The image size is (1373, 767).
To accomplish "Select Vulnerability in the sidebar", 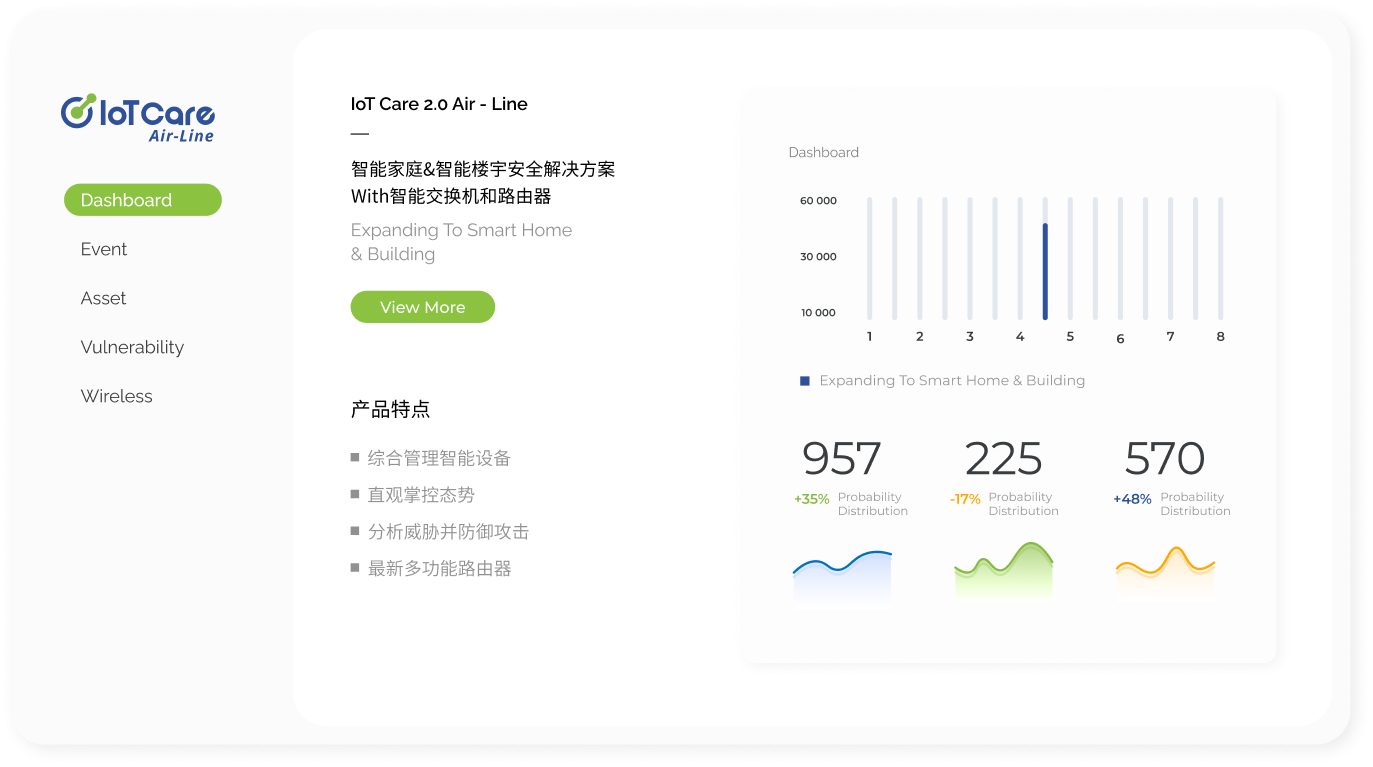I will point(132,347).
